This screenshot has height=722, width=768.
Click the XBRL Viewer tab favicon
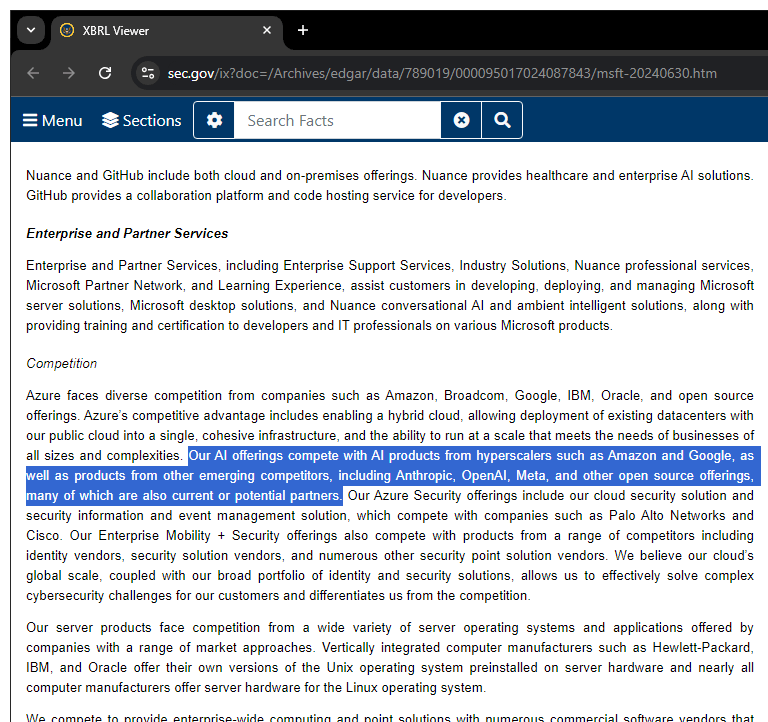click(x=67, y=30)
